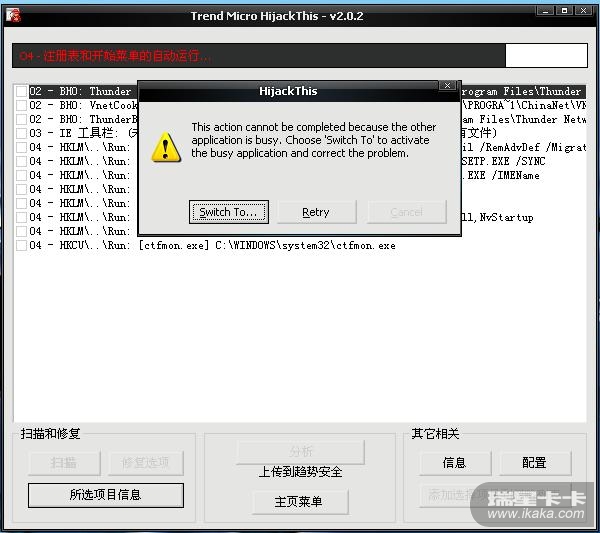Click Retry in the busy dialog

(x=316, y=212)
